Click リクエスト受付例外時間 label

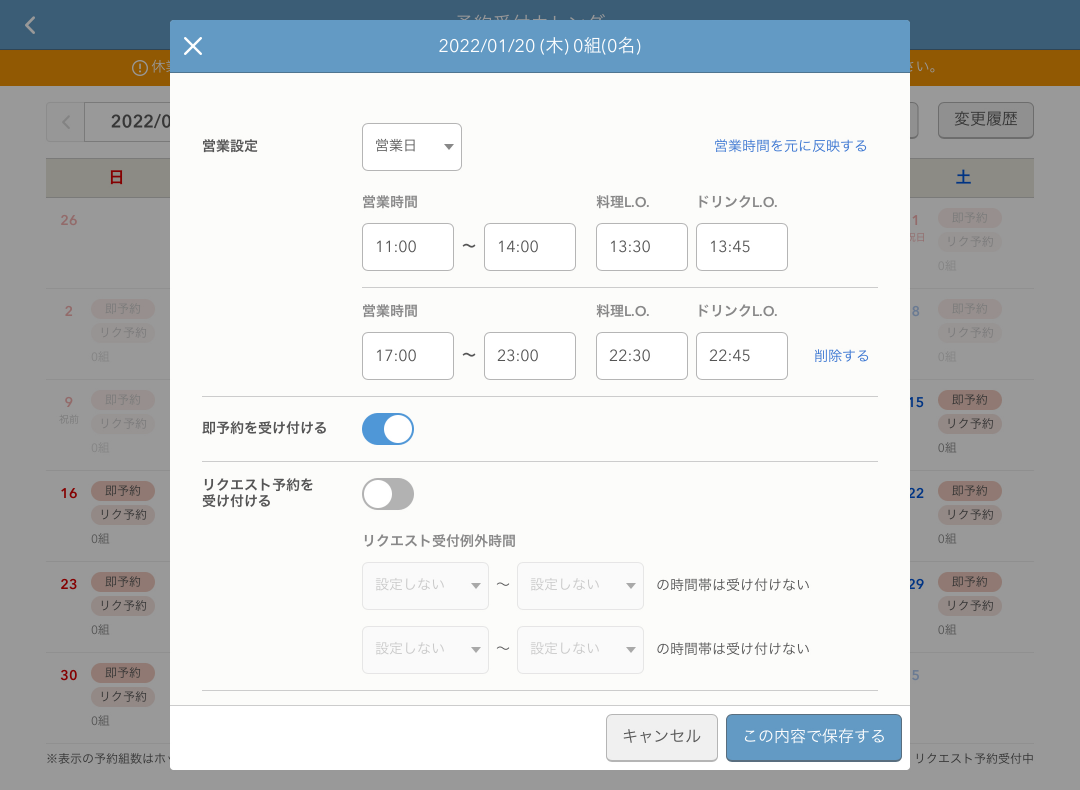[439, 541]
